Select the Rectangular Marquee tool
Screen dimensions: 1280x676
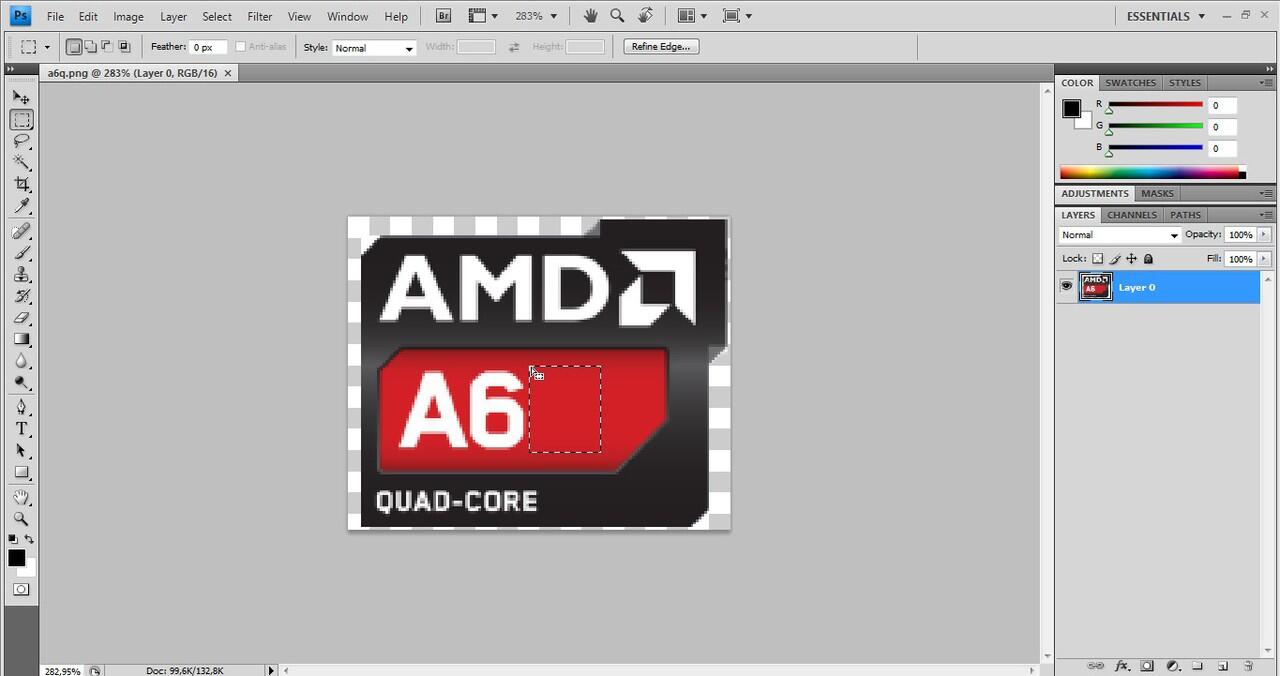coord(21,120)
